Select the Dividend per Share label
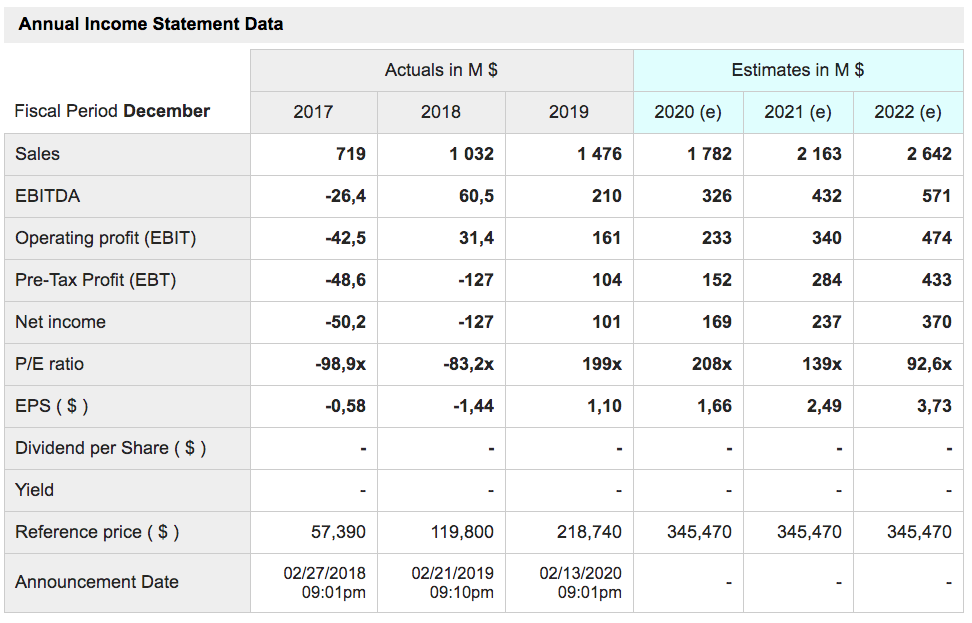972x623 pixels. pos(110,448)
